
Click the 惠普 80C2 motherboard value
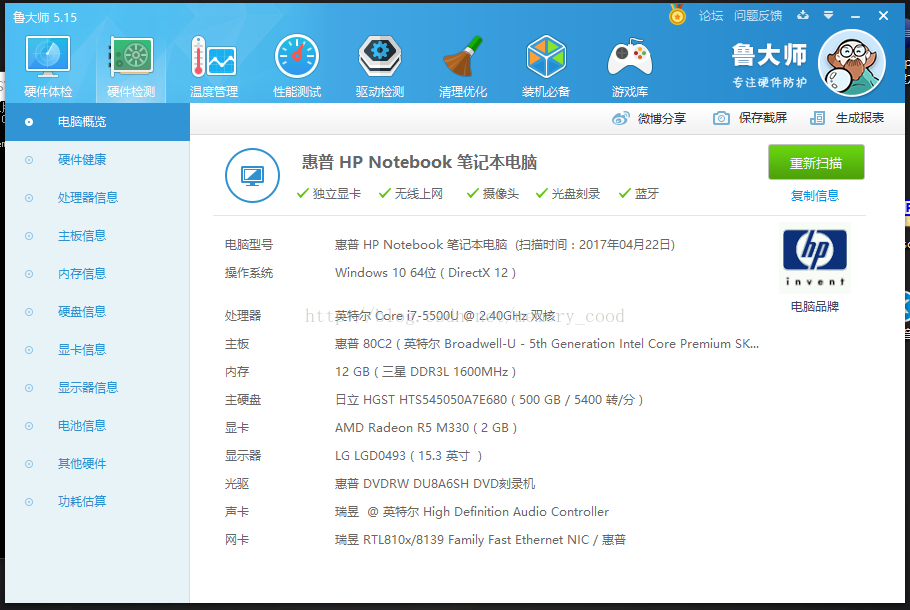coord(547,344)
